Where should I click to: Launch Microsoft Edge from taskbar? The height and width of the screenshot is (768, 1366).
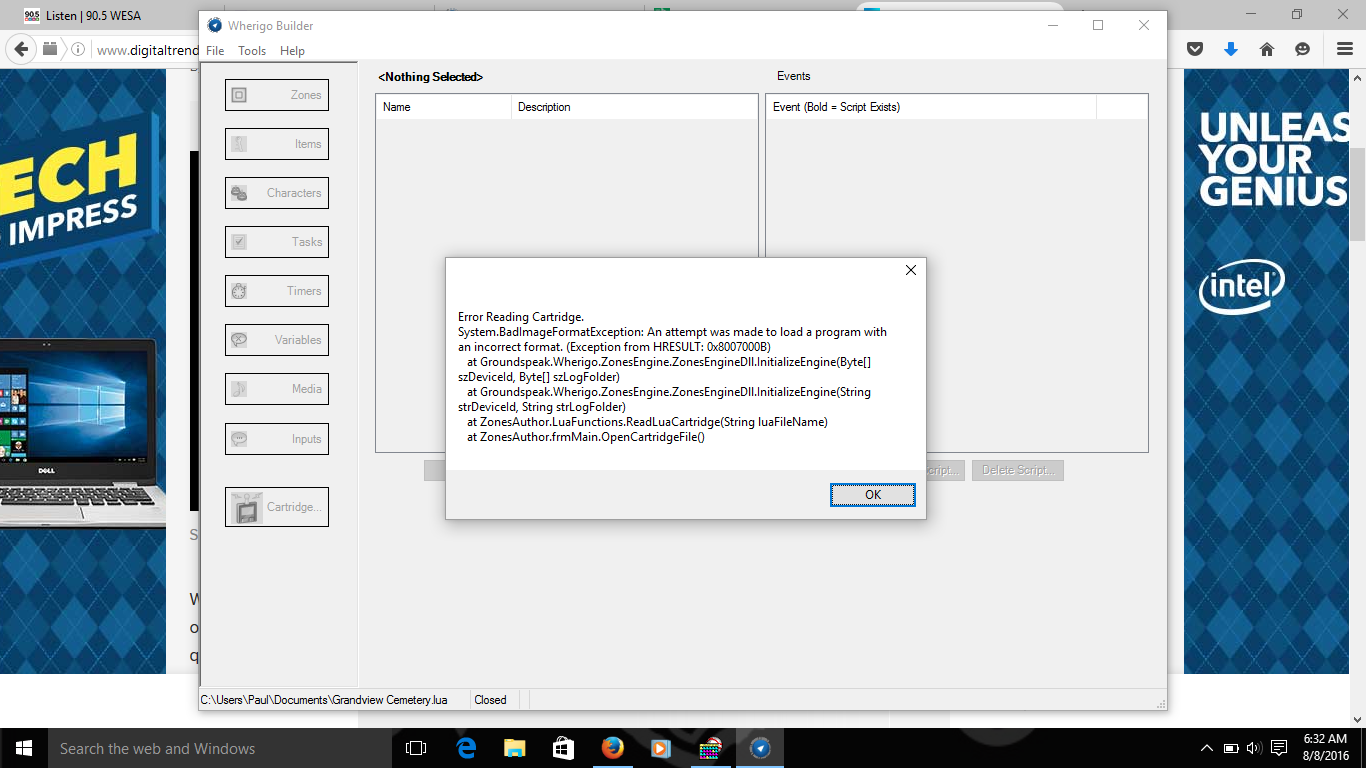tap(466, 748)
